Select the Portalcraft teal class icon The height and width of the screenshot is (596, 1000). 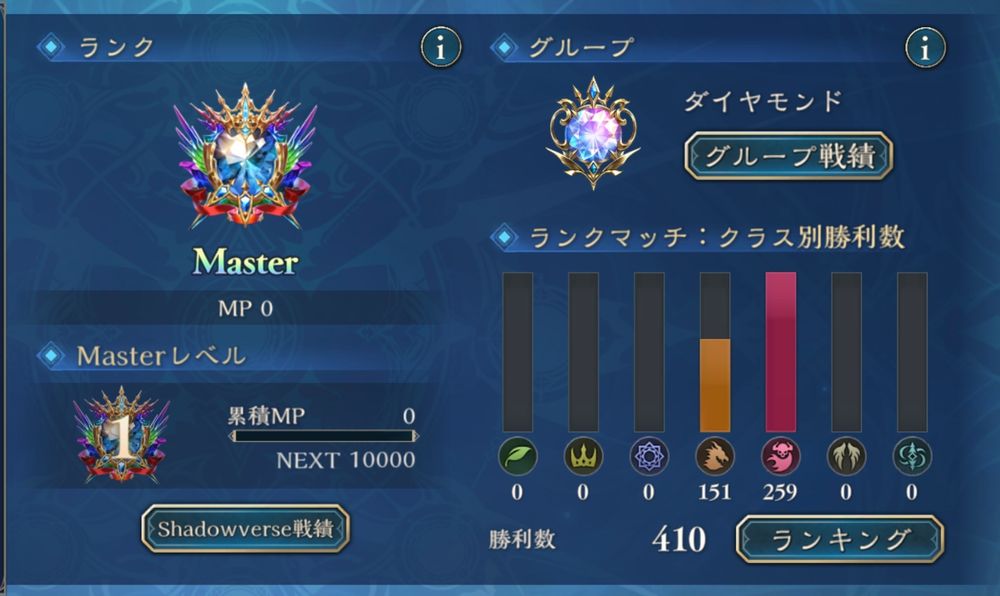click(912, 456)
